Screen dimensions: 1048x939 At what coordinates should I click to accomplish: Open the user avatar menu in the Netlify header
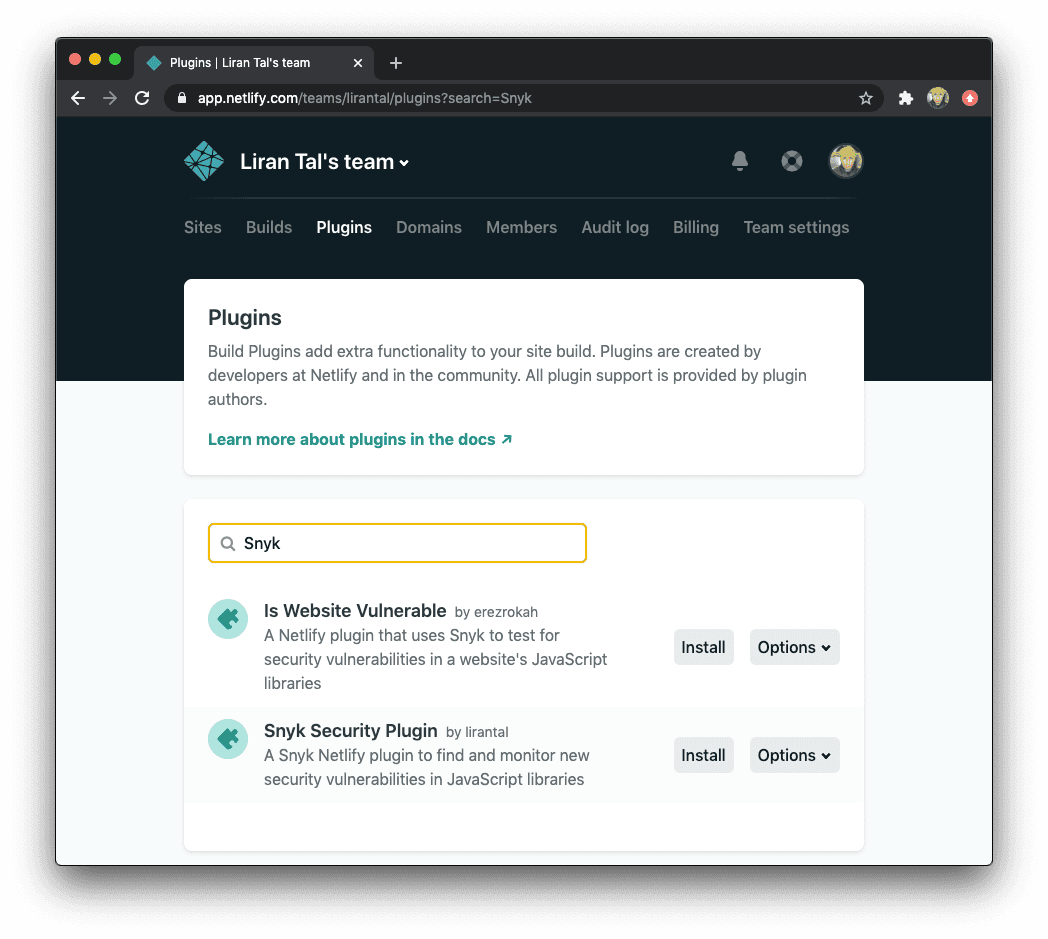tap(845, 161)
